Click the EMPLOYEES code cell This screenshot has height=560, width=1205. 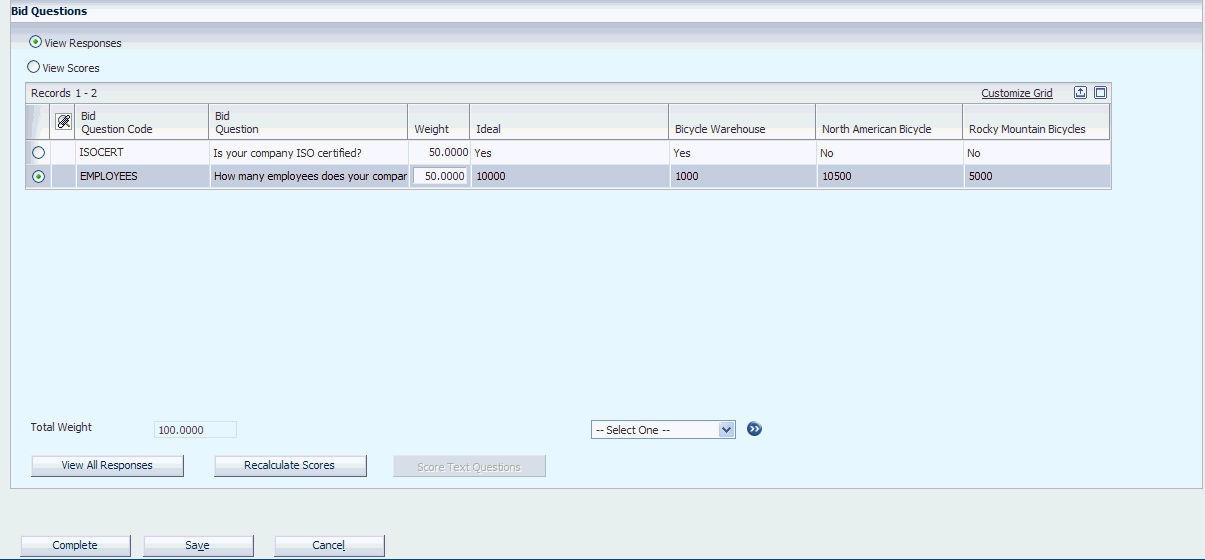(x=142, y=176)
